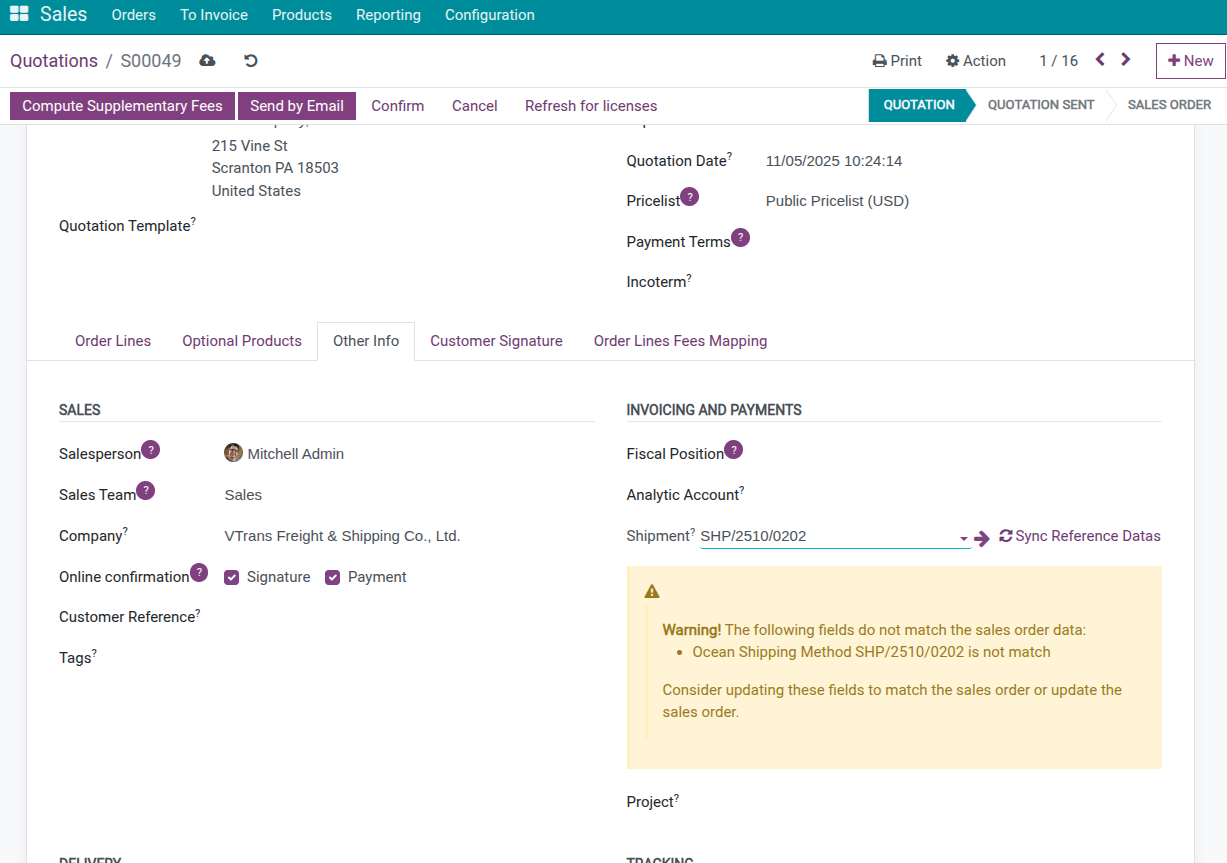The height and width of the screenshot is (863, 1227).
Task: Open the Action dropdown menu
Action: click(x=976, y=61)
